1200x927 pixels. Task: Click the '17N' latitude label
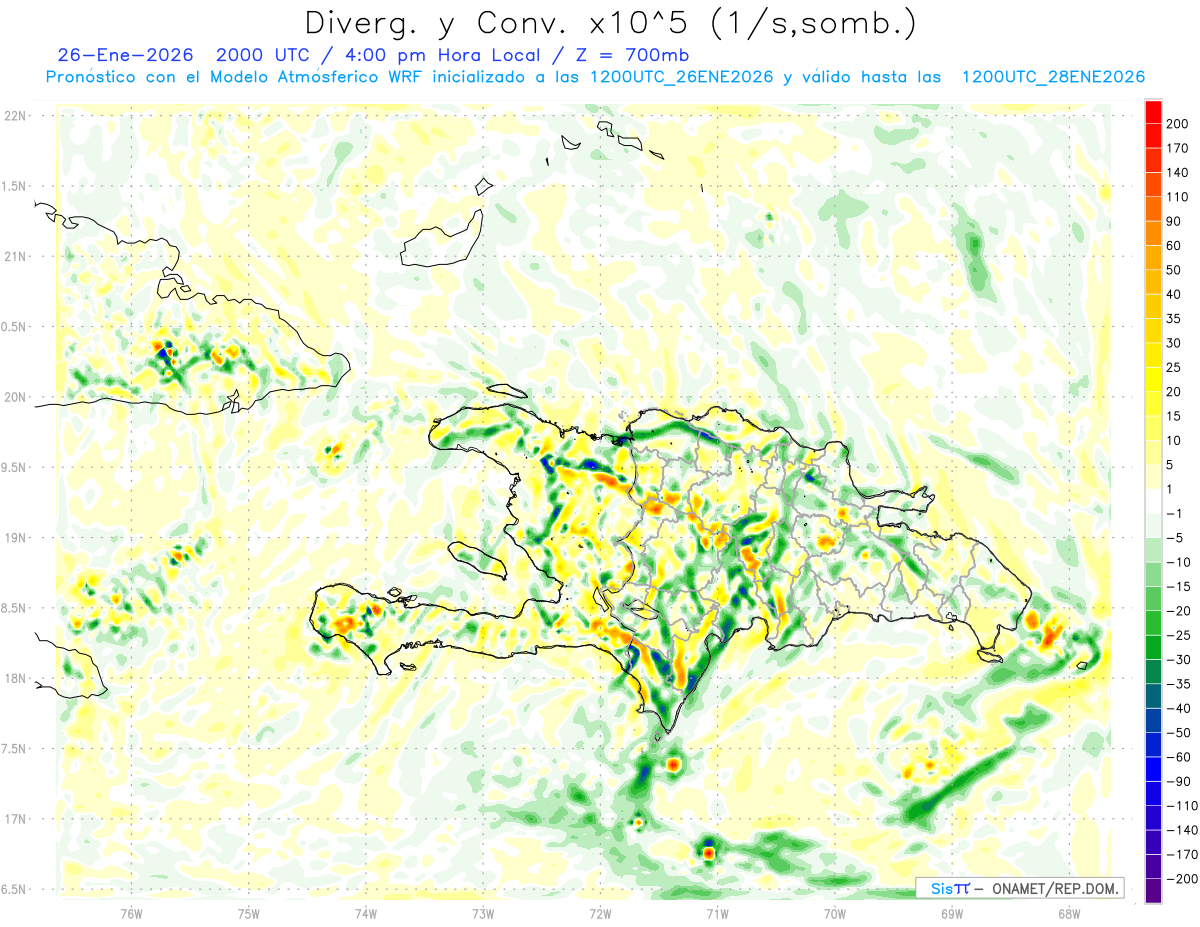[15, 819]
